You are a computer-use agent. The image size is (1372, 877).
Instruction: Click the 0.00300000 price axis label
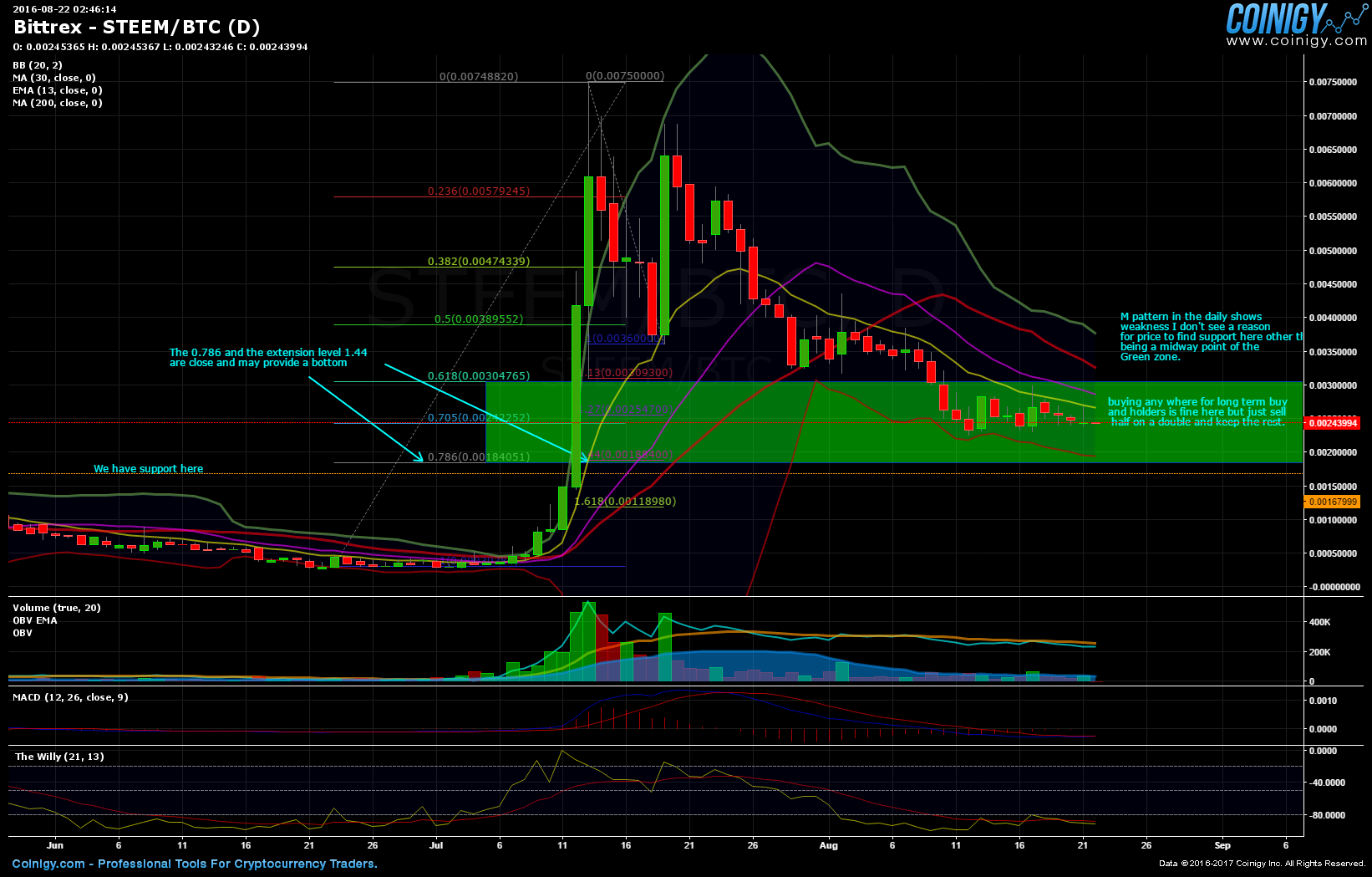pyautogui.click(x=1334, y=385)
